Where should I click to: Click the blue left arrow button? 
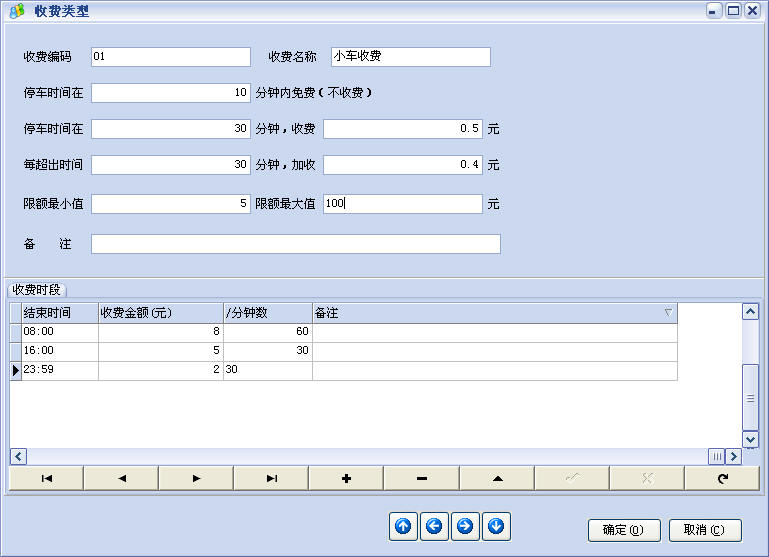pos(434,526)
